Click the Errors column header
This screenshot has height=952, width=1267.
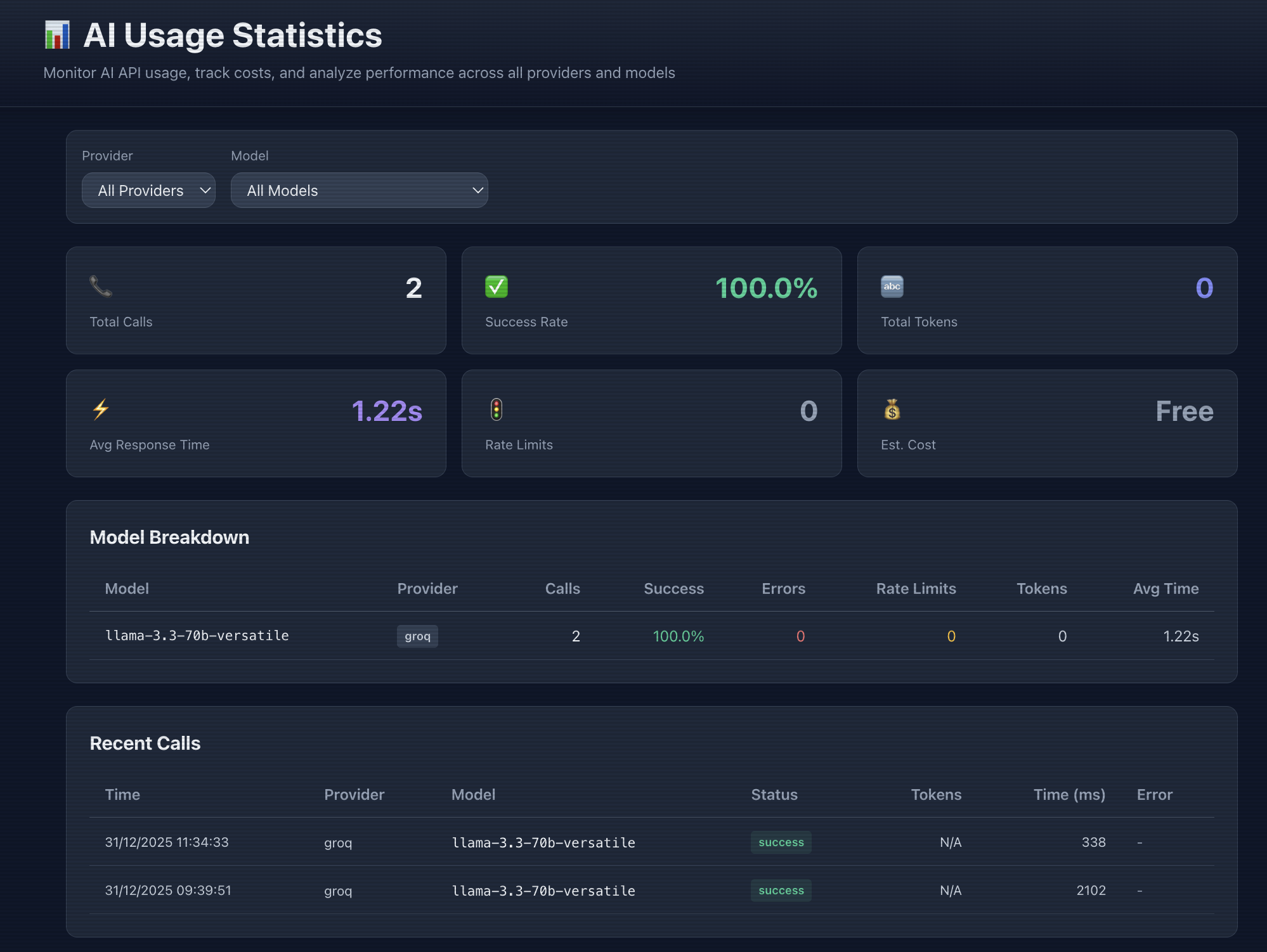pos(783,589)
